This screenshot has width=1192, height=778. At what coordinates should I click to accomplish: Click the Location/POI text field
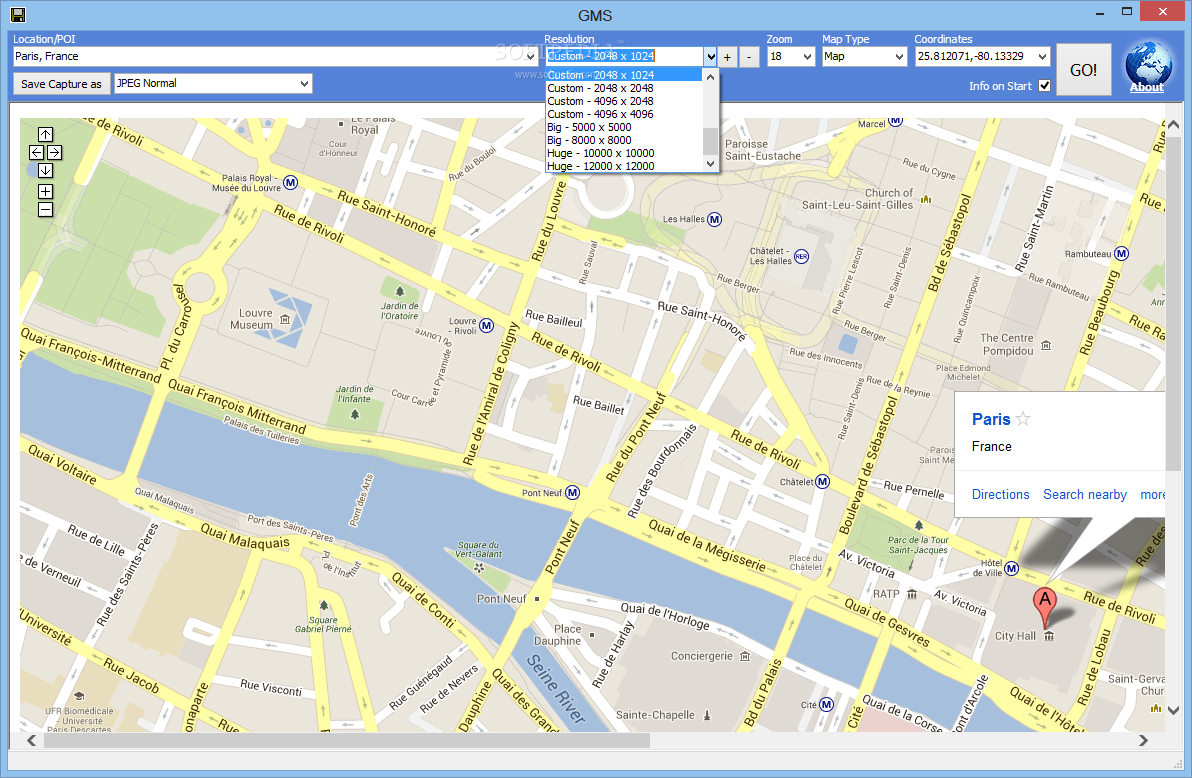pos(268,56)
